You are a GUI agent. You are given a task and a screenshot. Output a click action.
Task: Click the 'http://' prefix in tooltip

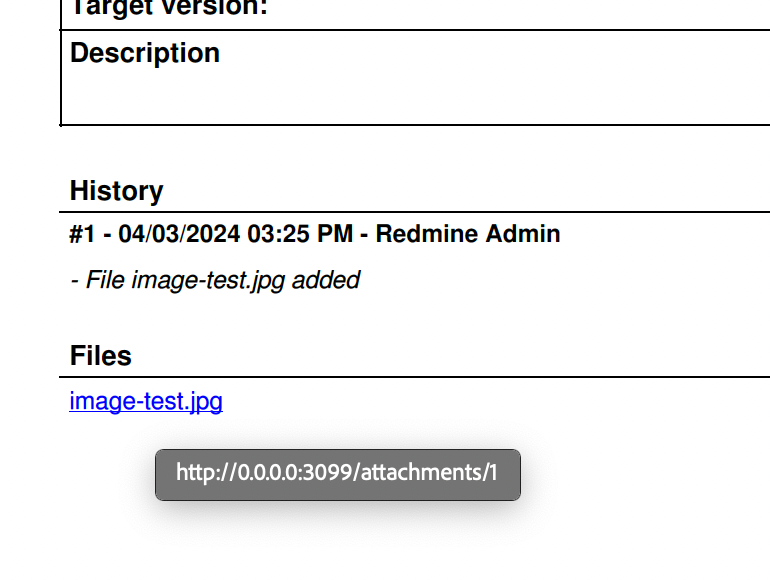click(207, 472)
